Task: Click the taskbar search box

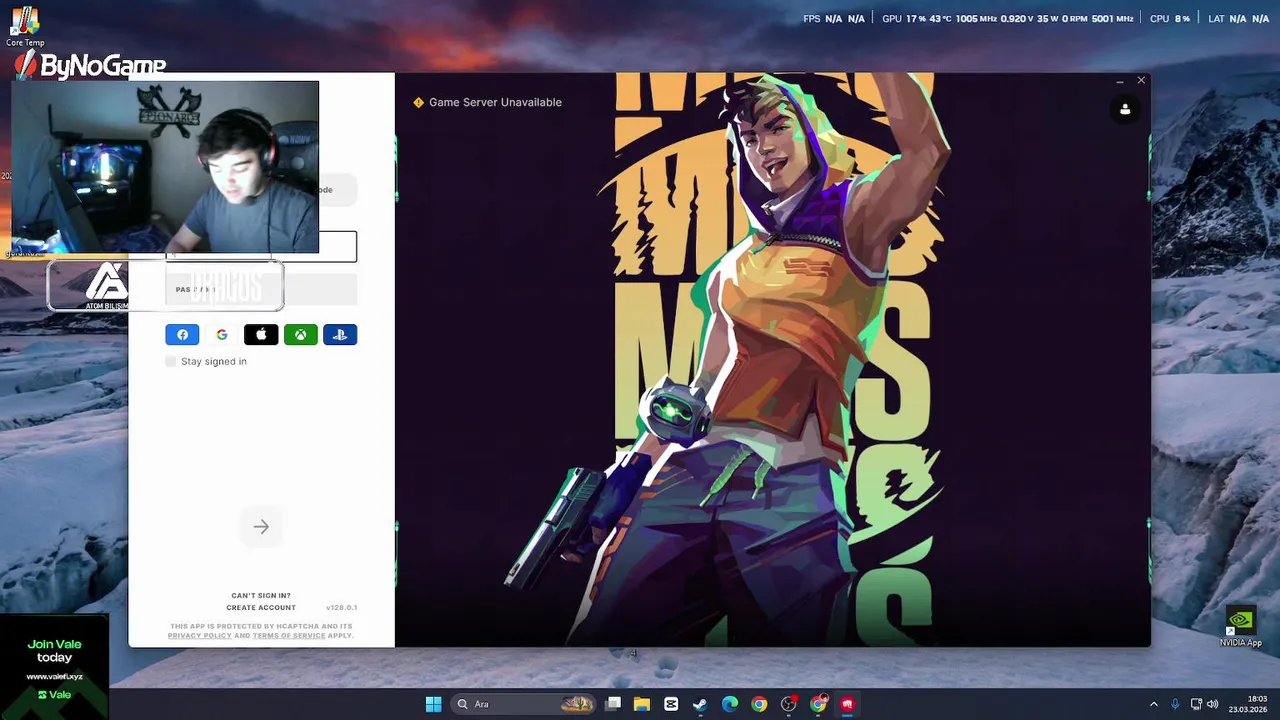Action: (x=524, y=704)
